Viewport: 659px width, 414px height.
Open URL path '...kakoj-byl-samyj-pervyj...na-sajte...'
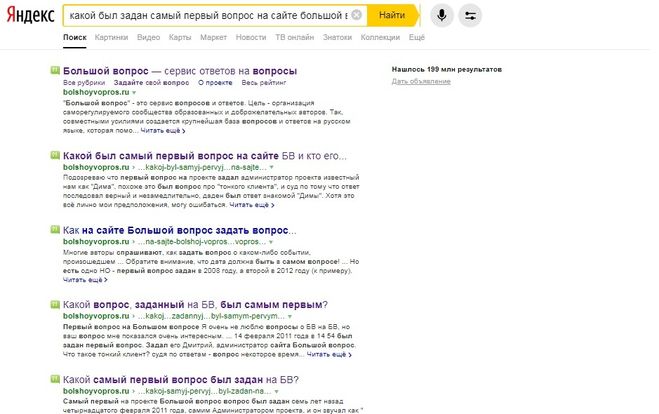click(x=202, y=167)
